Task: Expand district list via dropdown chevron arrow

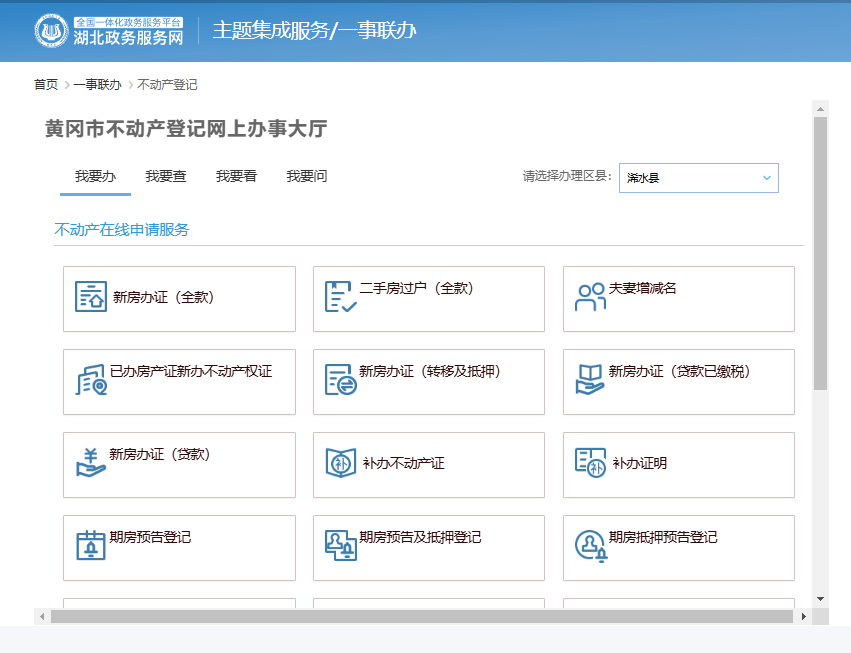Action: (767, 178)
